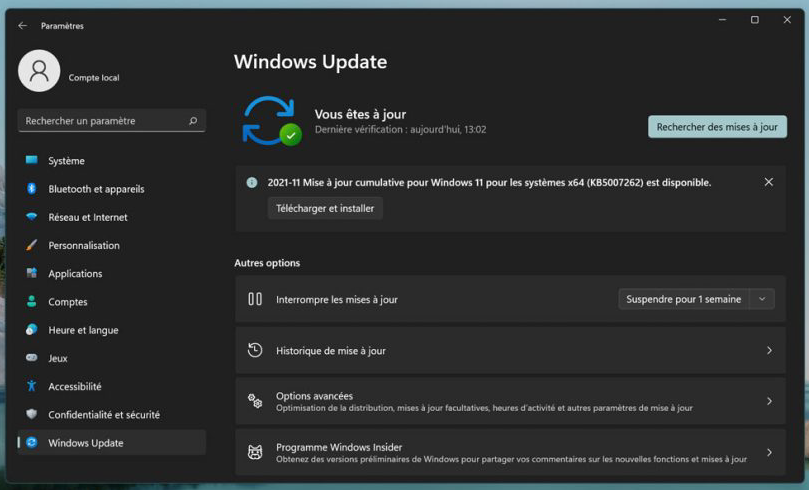
Task: Click the gears icon for Options avancées
Action: pyautogui.click(x=255, y=401)
